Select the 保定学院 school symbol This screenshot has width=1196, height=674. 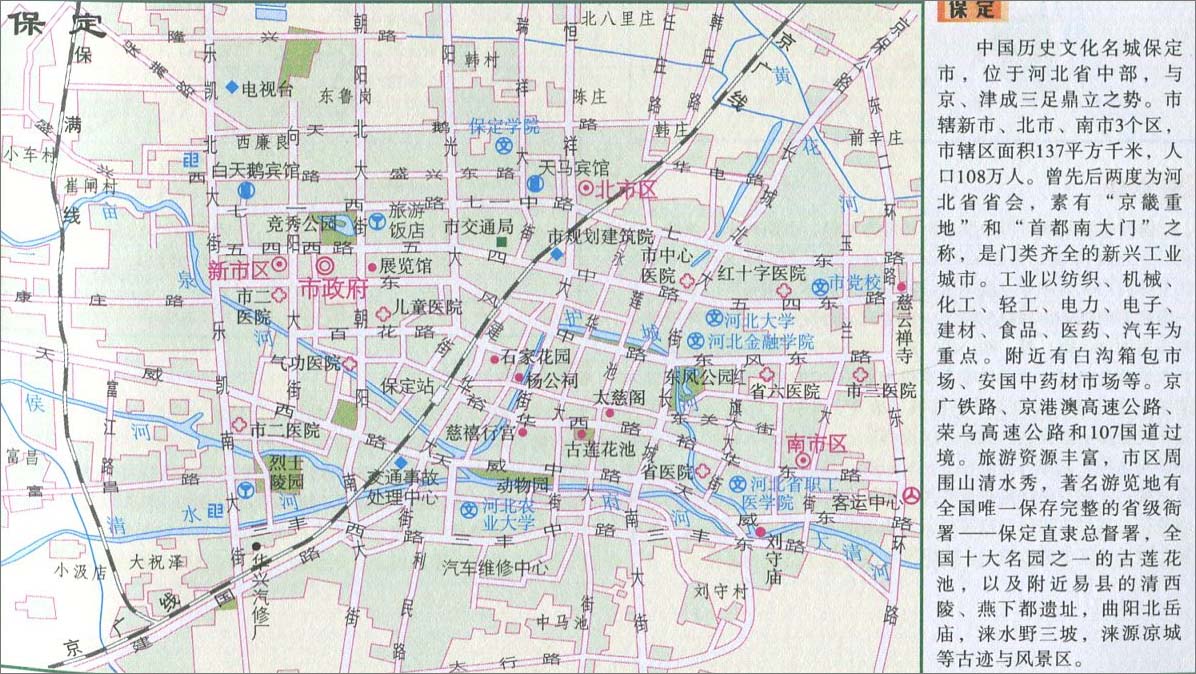coord(504,146)
